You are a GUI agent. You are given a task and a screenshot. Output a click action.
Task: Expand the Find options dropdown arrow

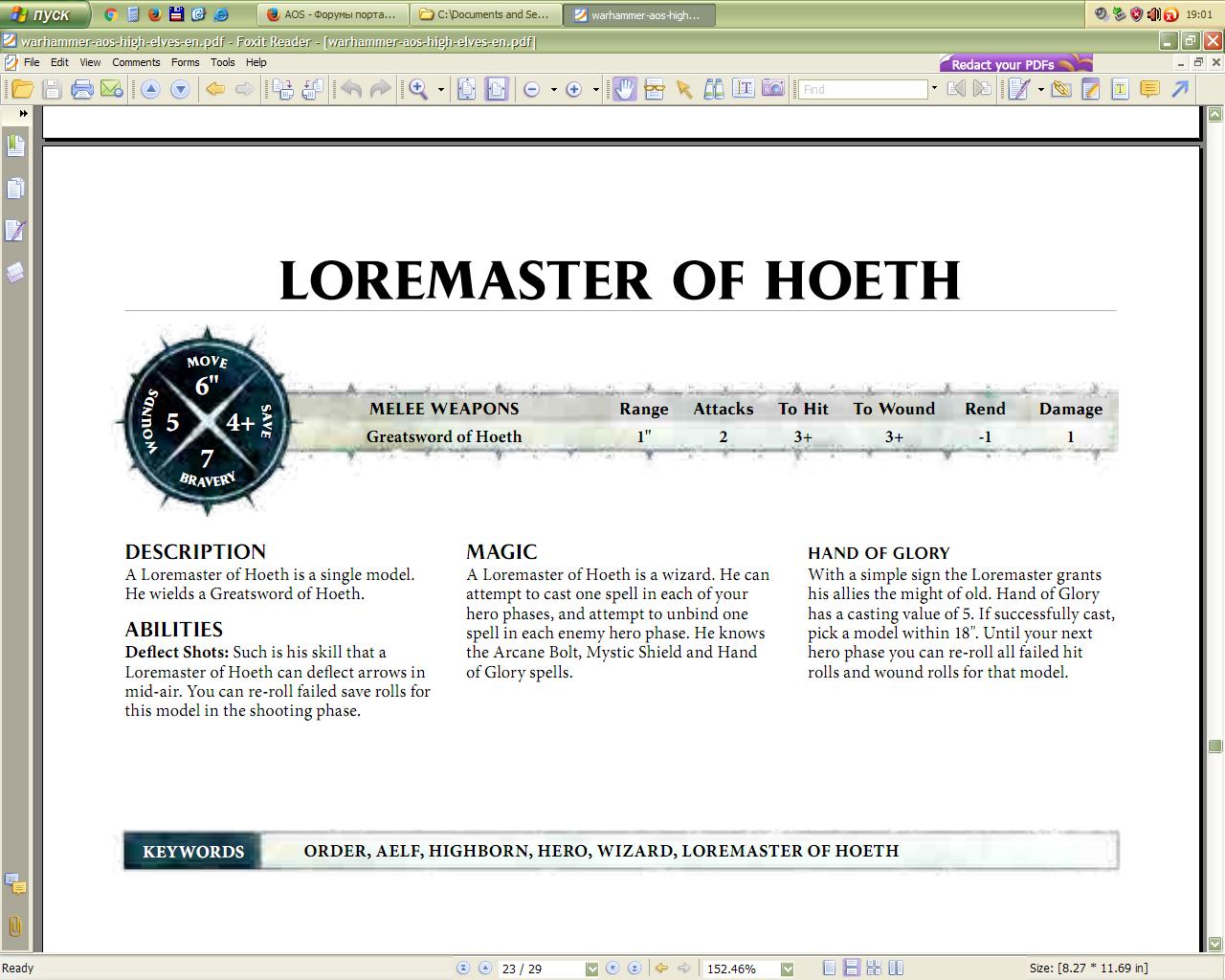(934, 89)
